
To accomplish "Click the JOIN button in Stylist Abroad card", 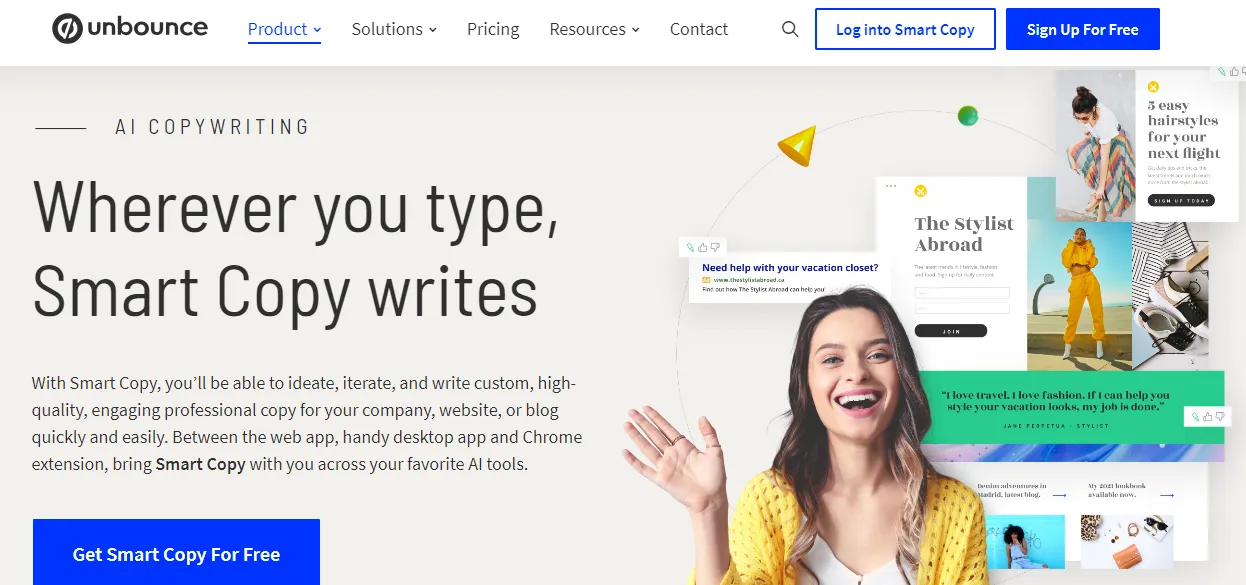I will [x=950, y=331].
